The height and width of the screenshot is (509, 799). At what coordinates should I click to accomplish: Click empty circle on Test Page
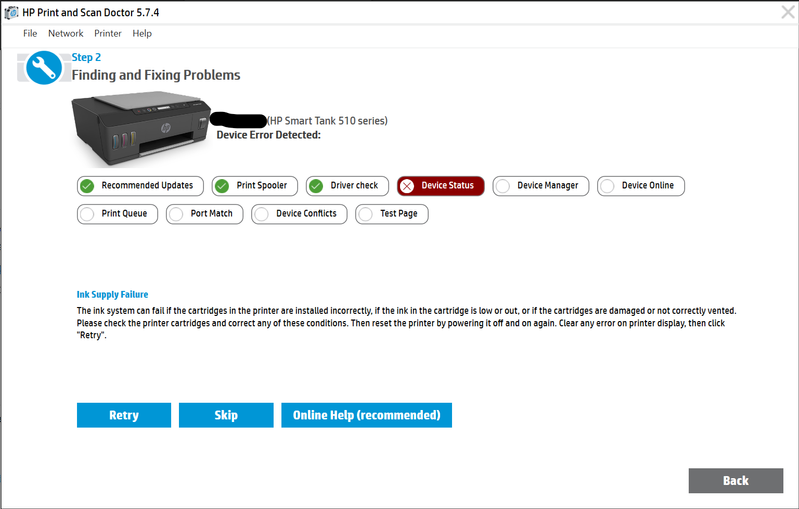(365, 214)
